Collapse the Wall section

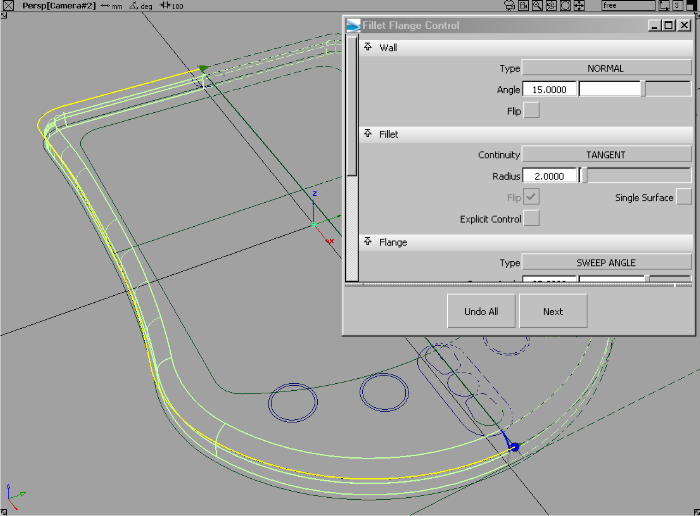368,47
